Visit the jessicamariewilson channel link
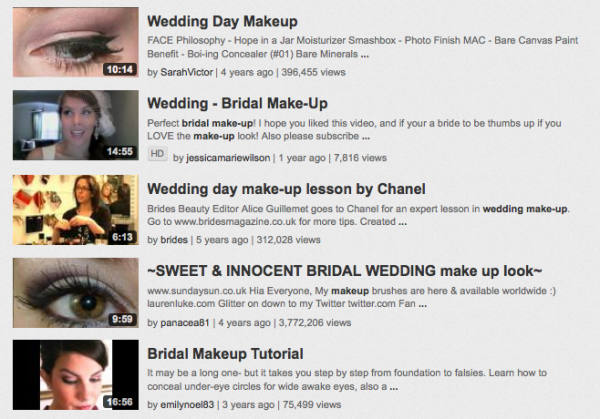600x419 pixels. click(x=228, y=158)
